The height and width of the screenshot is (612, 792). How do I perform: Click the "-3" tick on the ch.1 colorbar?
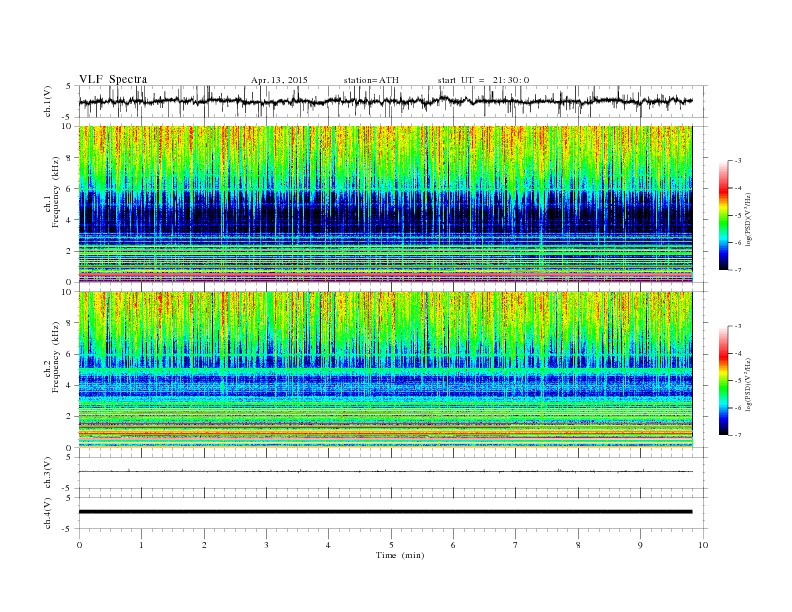[737, 161]
